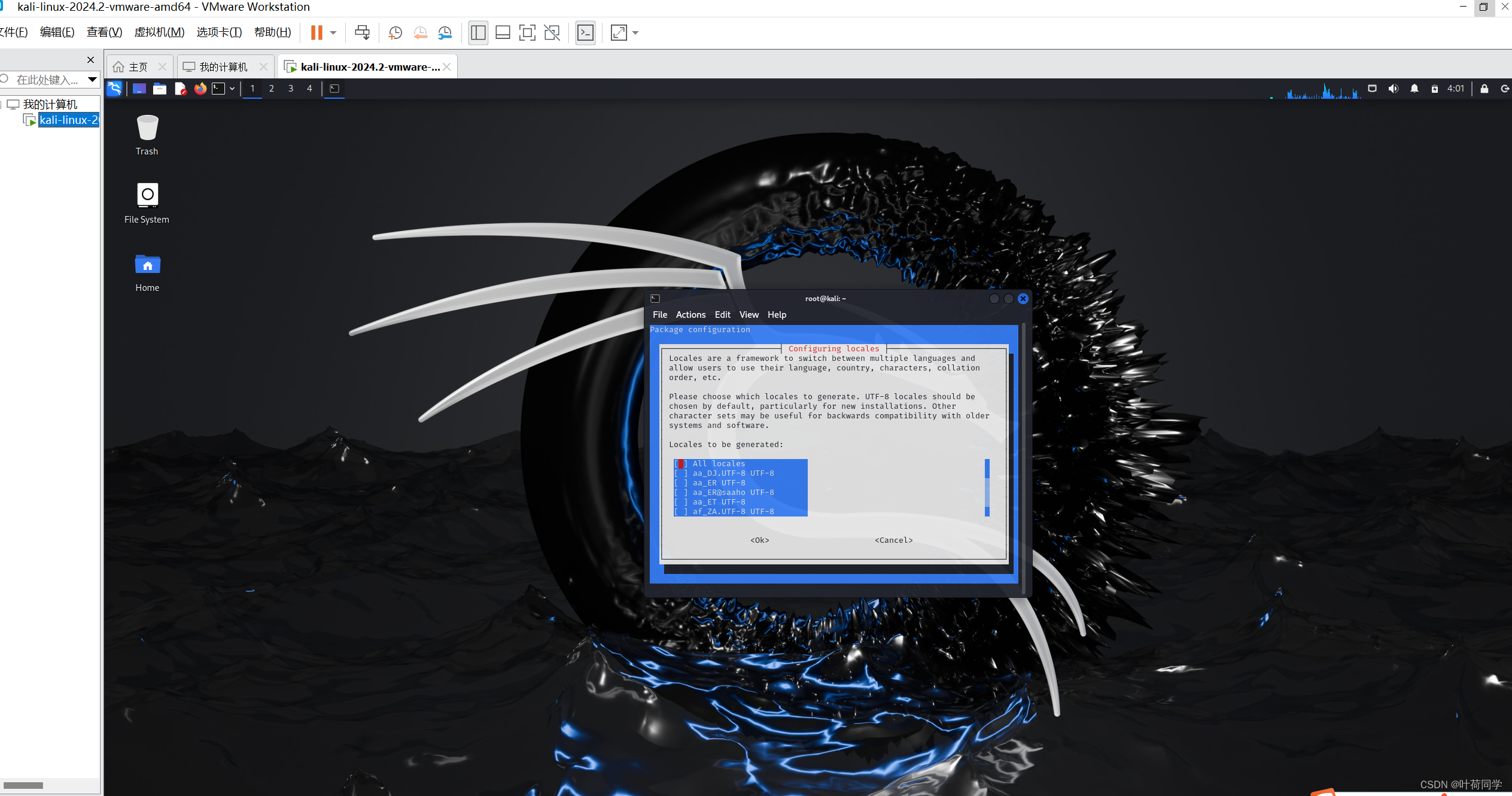1512x796 pixels.
Task: Open the 查看(V) menu
Action: pos(105,32)
